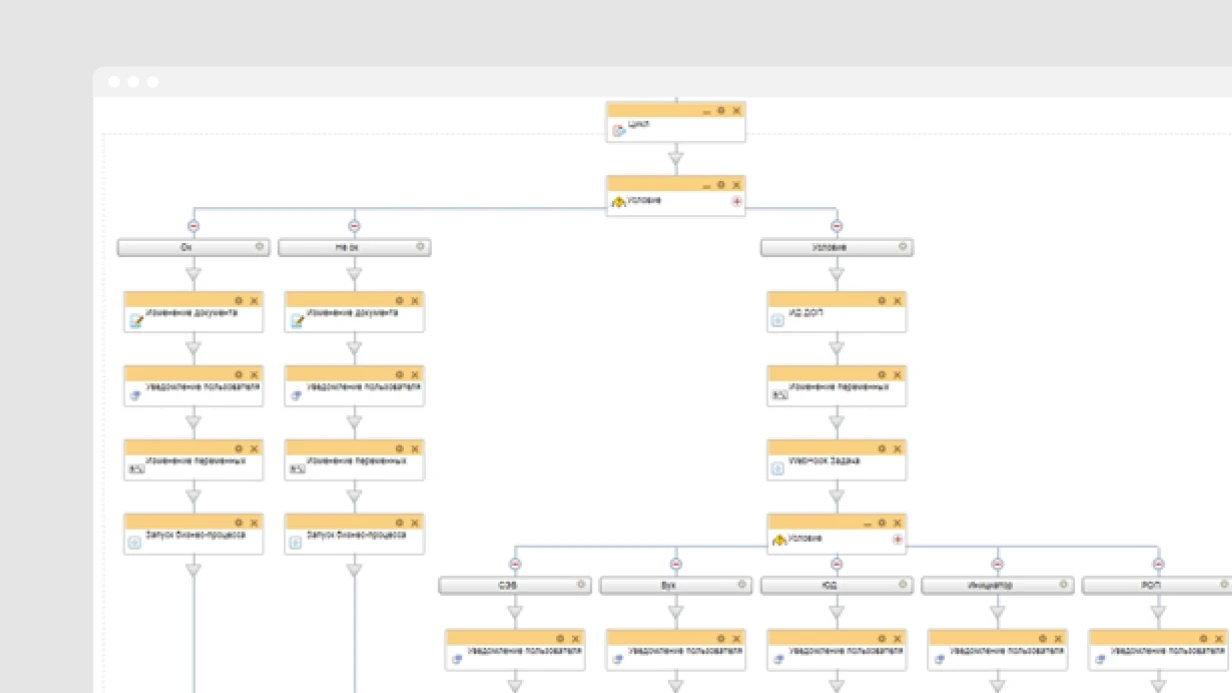Collapse the Цикл block with minimize icon
Screen dimensions: 1232x693
coord(706,112)
